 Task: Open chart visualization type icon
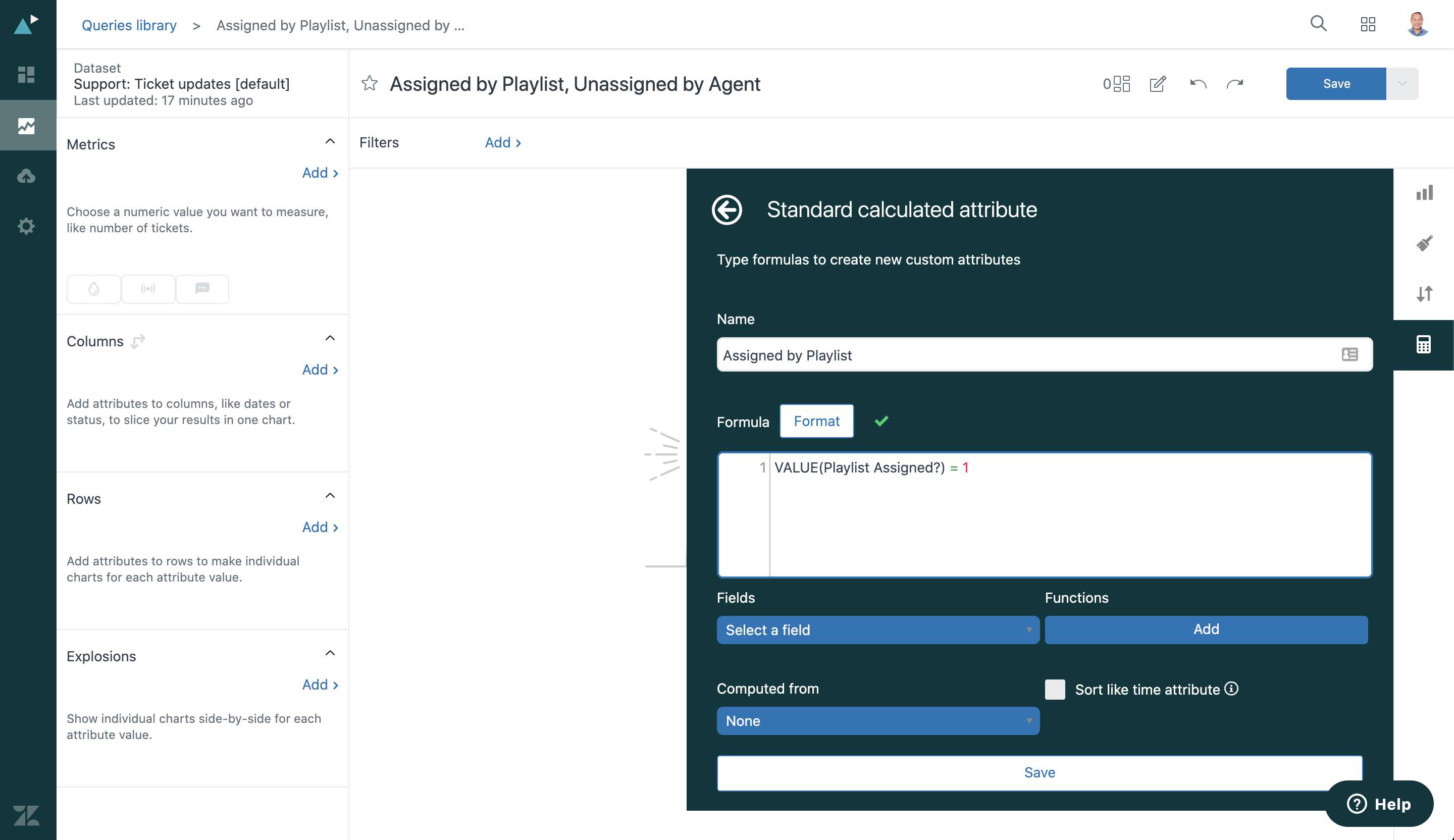tap(1424, 193)
